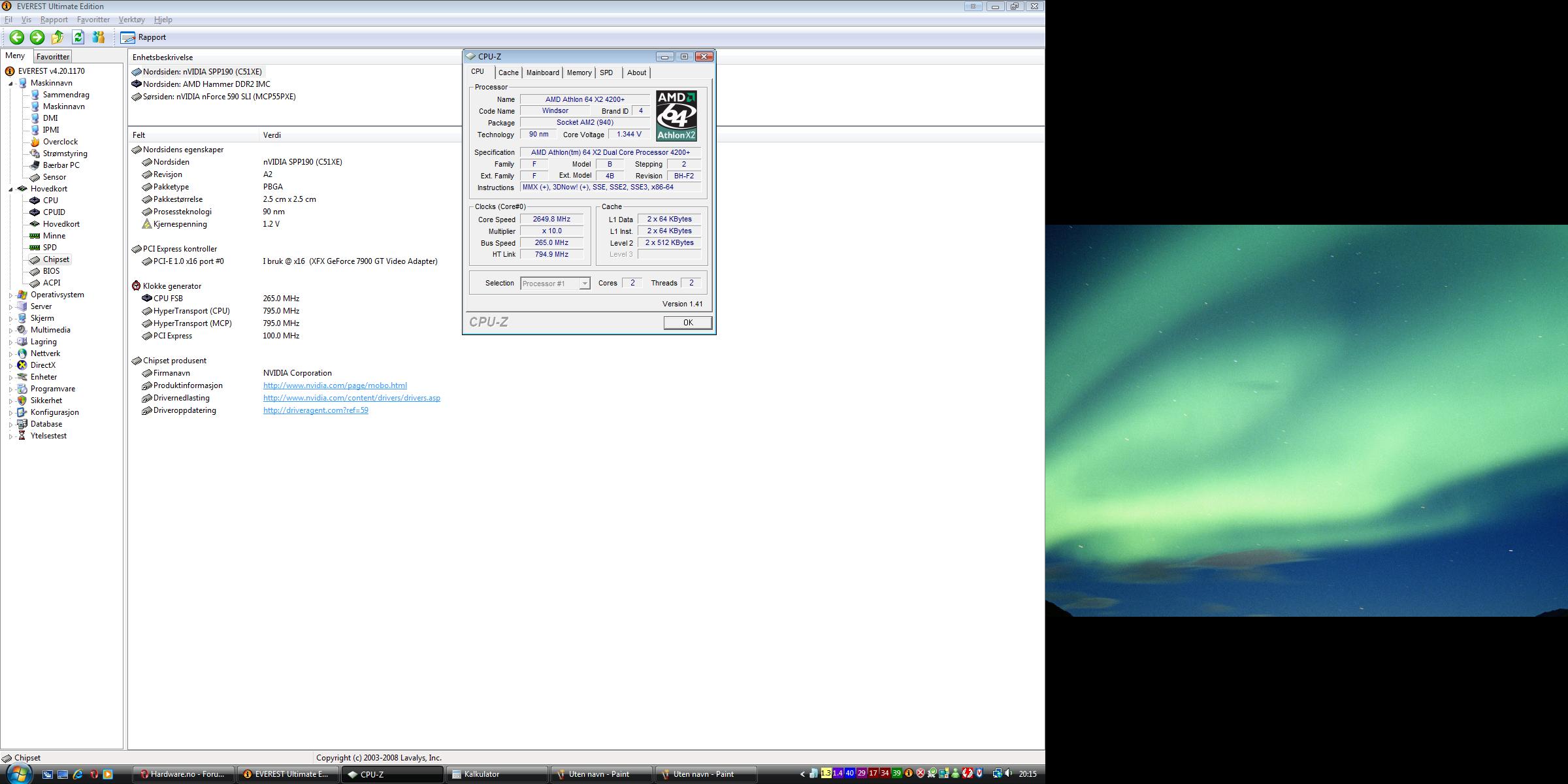Expand the Multimedia tree node
Screen dimensions: 1568x784
(x=10, y=331)
